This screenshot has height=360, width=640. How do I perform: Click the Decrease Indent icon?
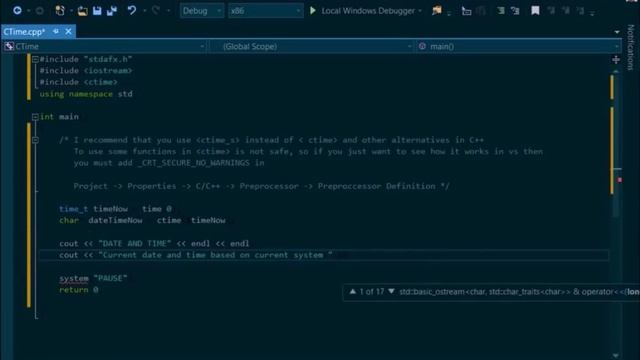pyautogui.click(x=500, y=11)
